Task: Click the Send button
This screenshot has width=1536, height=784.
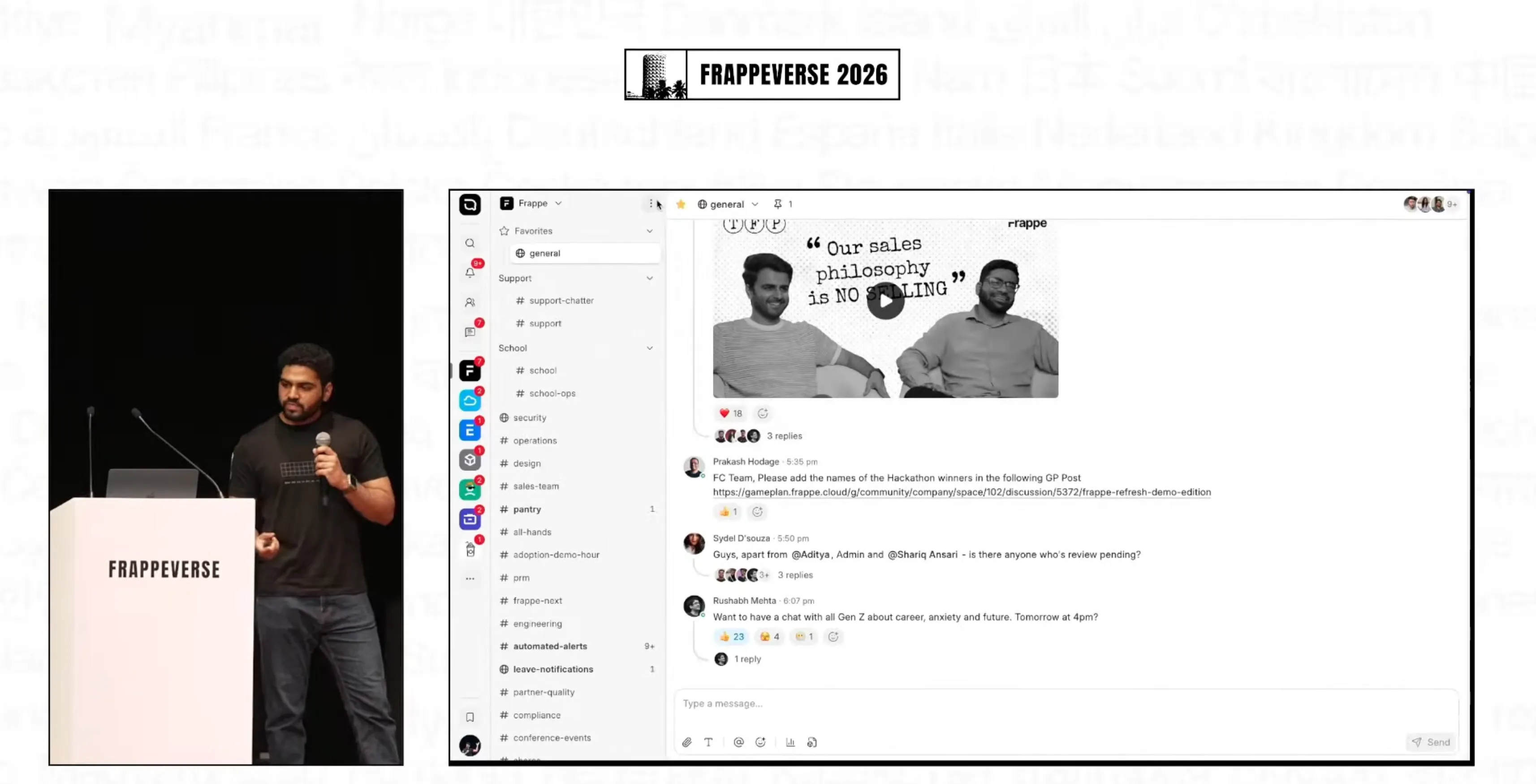Action: coord(1431,742)
